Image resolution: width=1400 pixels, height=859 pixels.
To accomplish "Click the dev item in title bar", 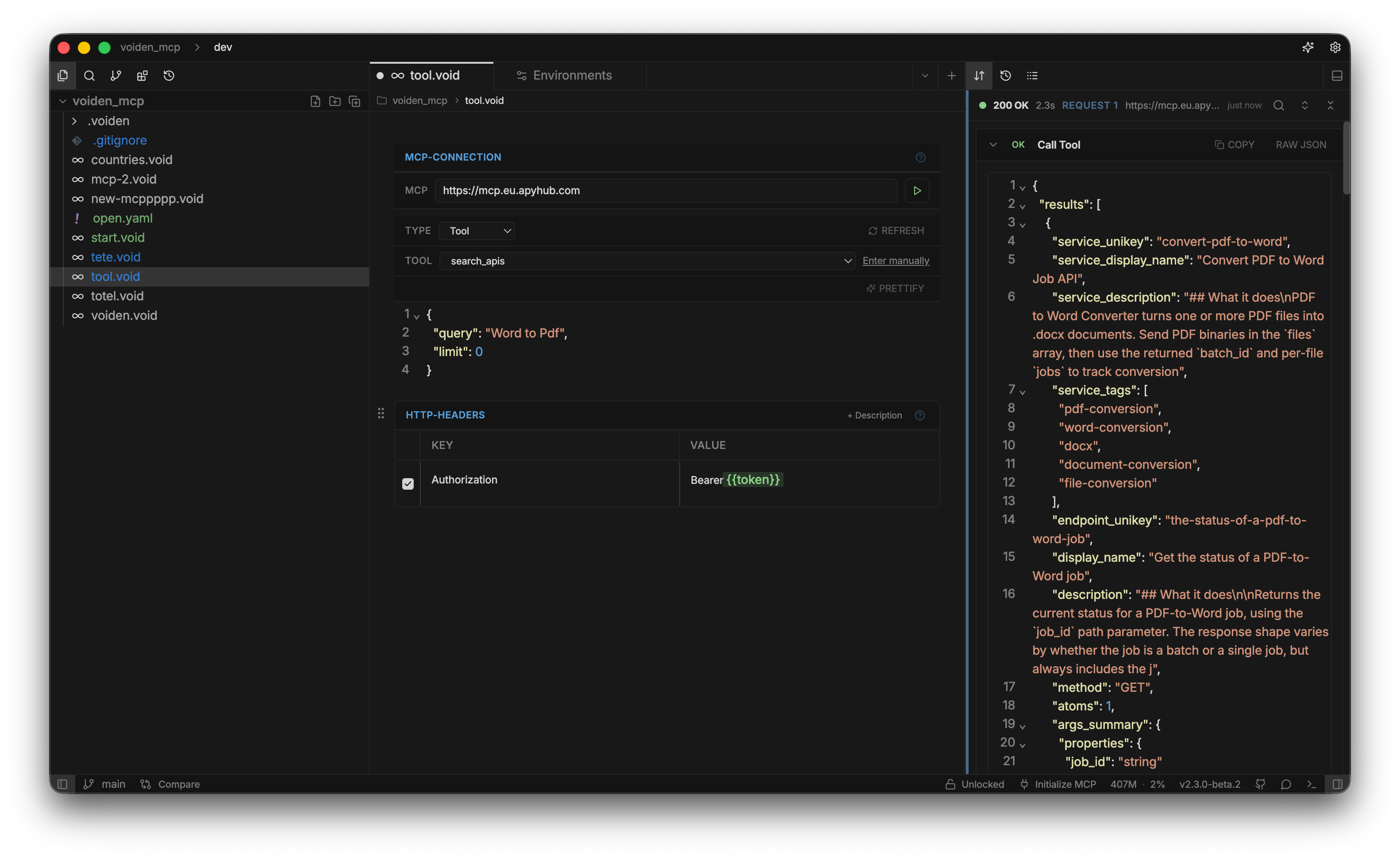I will coord(223,47).
